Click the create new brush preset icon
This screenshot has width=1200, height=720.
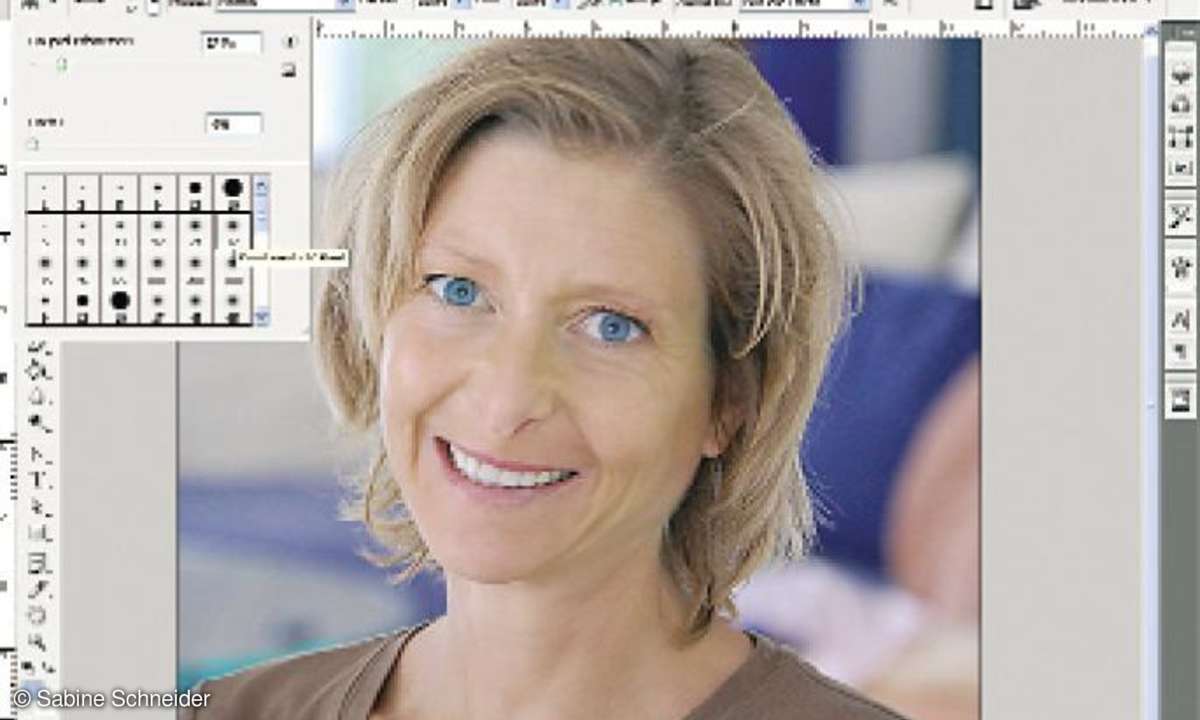289,70
